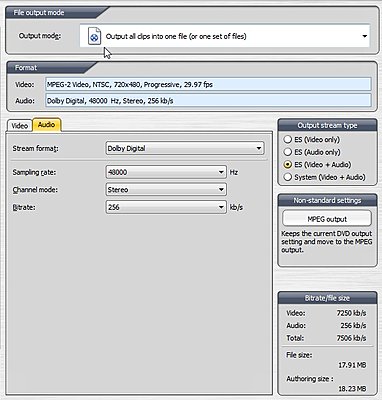Click the Output stream type header

[x=327, y=125]
